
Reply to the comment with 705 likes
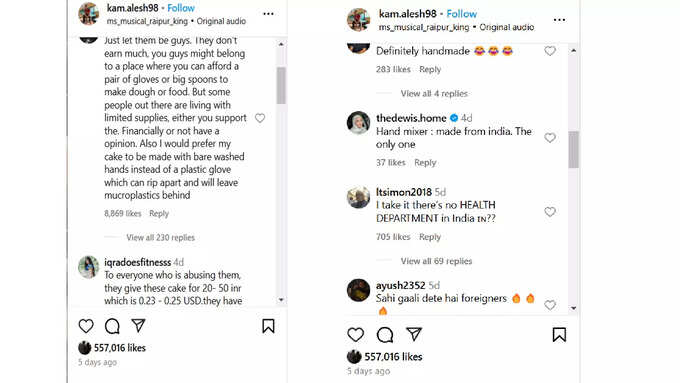click(430, 237)
